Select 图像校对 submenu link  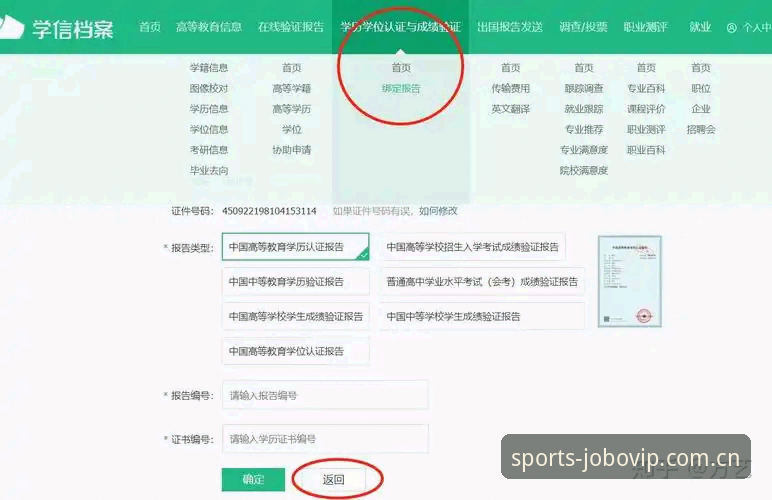tap(209, 89)
